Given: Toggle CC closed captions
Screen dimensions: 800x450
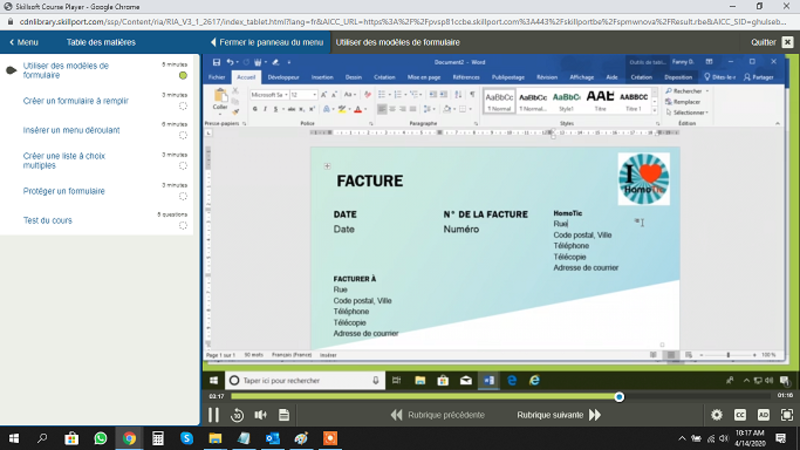Looking at the screenshot, I should pyautogui.click(x=740, y=415).
